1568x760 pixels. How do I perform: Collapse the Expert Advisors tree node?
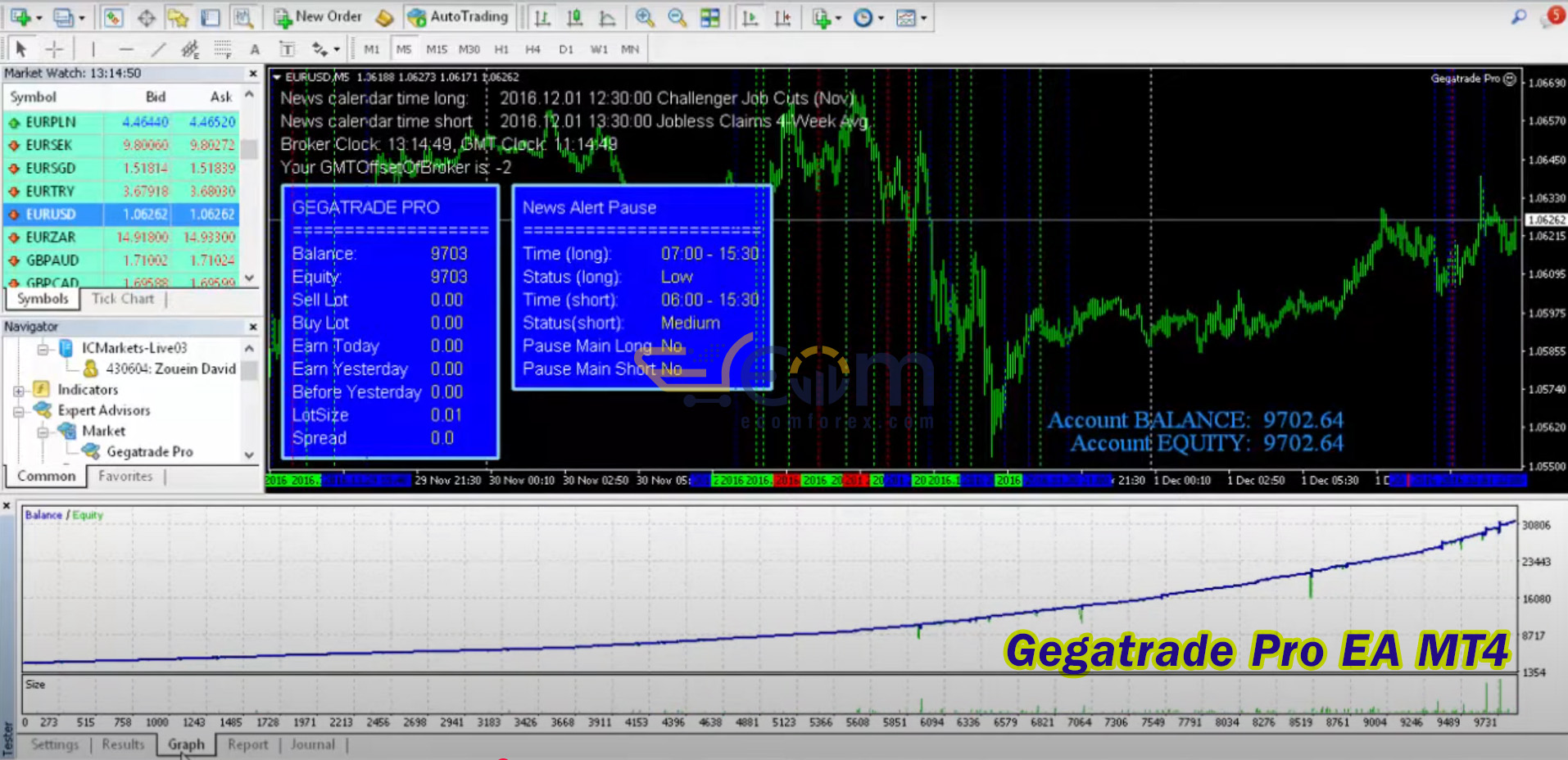point(18,411)
